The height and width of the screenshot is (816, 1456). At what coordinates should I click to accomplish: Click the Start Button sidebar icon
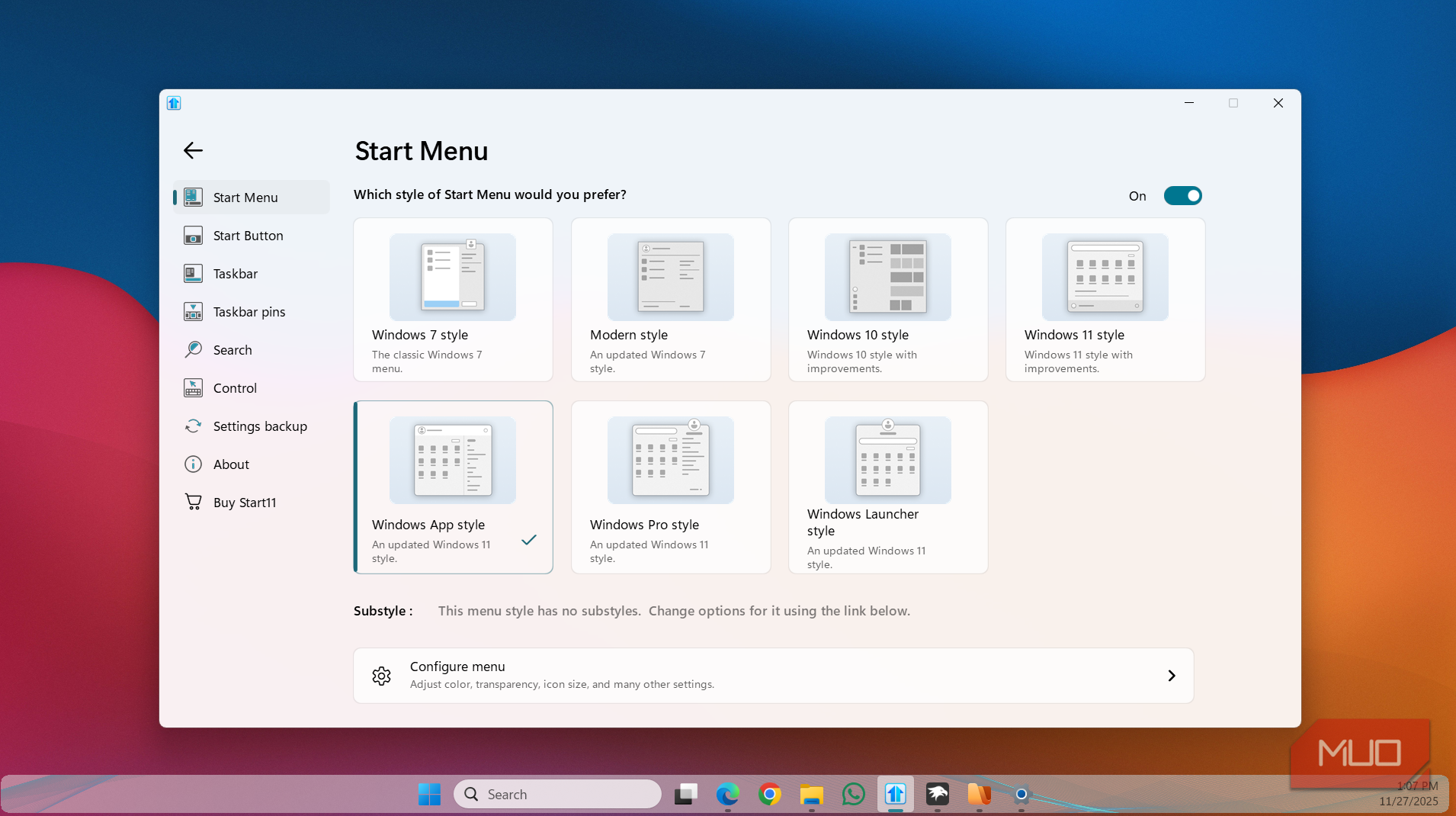click(194, 236)
